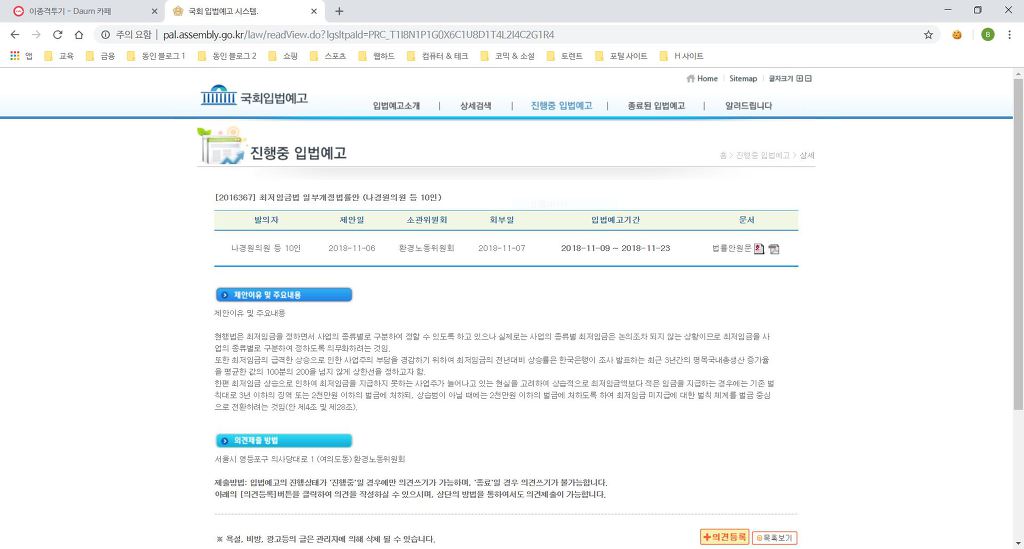Click the 국회입법예고 site logo
This screenshot has height=549, width=1024.
[x=254, y=97]
